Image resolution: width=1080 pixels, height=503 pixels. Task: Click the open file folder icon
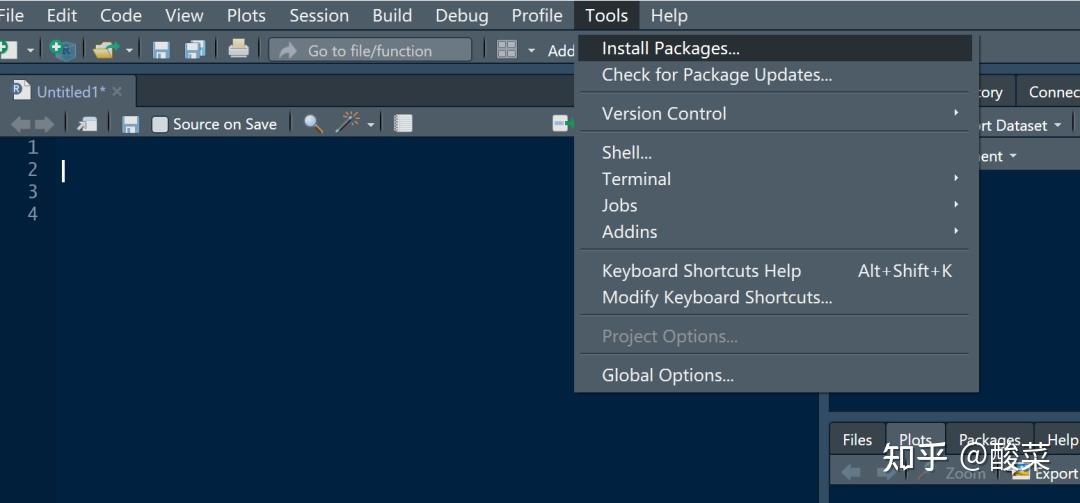(105, 50)
